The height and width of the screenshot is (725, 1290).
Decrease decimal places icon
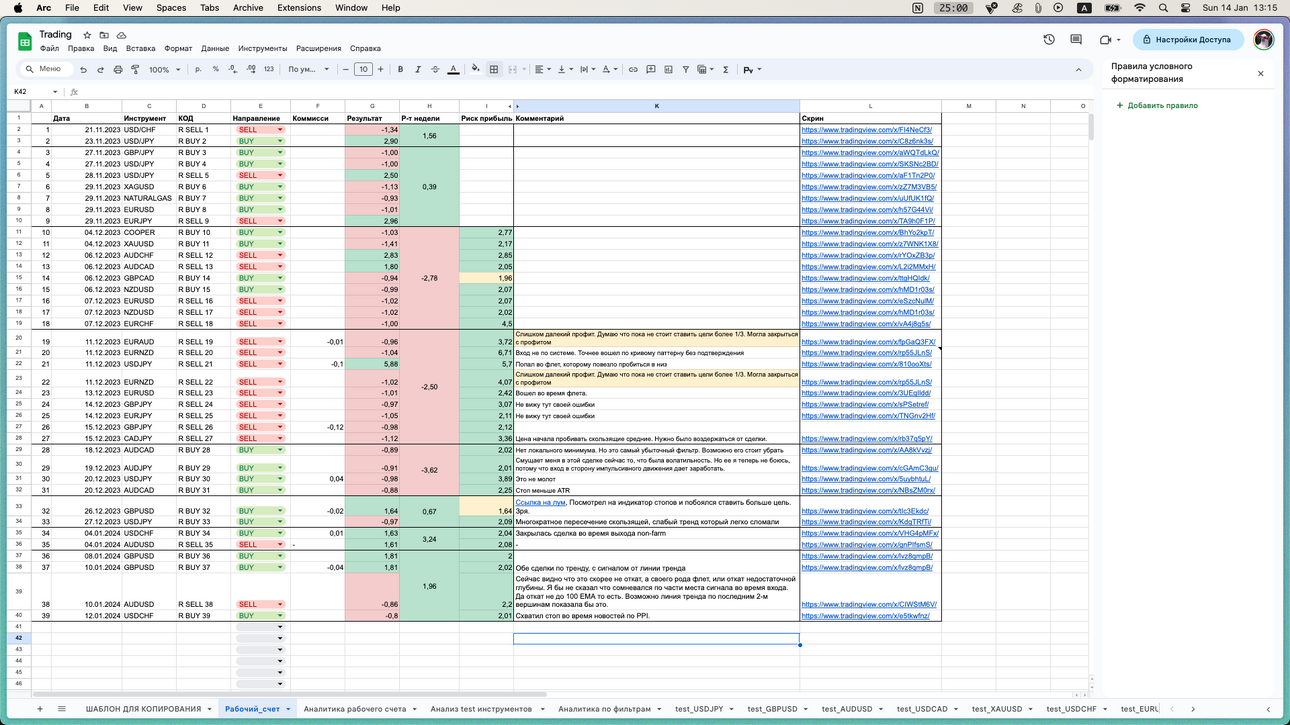pyautogui.click(x=233, y=70)
